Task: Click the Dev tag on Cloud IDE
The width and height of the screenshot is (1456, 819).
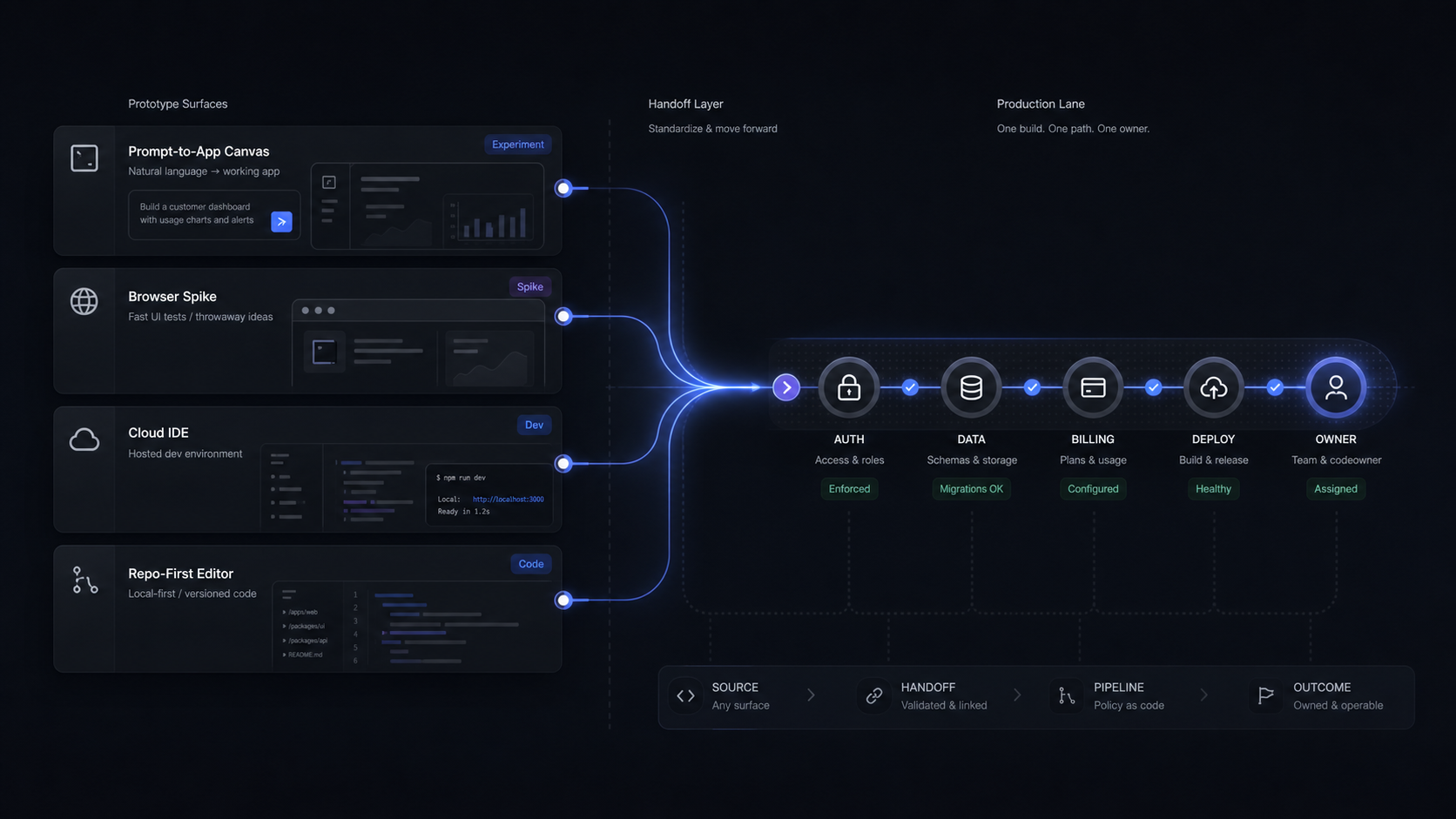Action: (534, 425)
